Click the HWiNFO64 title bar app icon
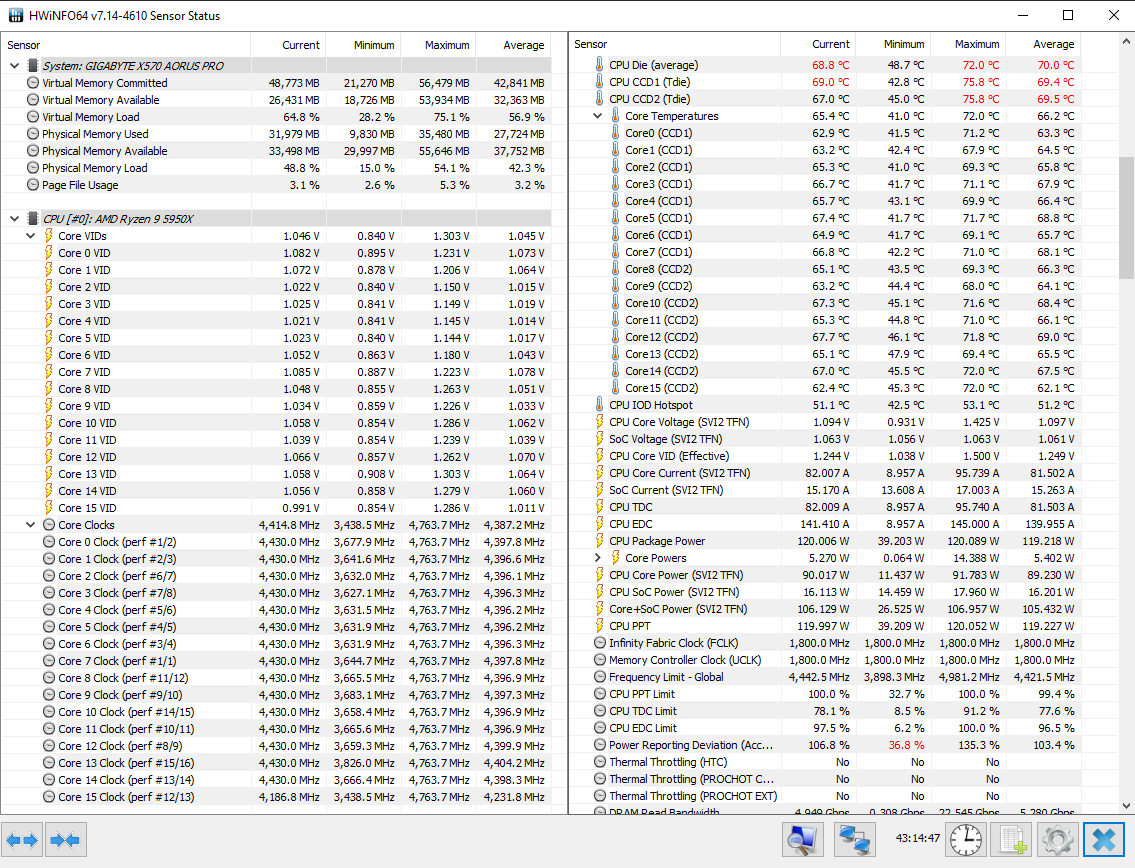This screenshot has height=868, width=1135. tap(15, 15)
